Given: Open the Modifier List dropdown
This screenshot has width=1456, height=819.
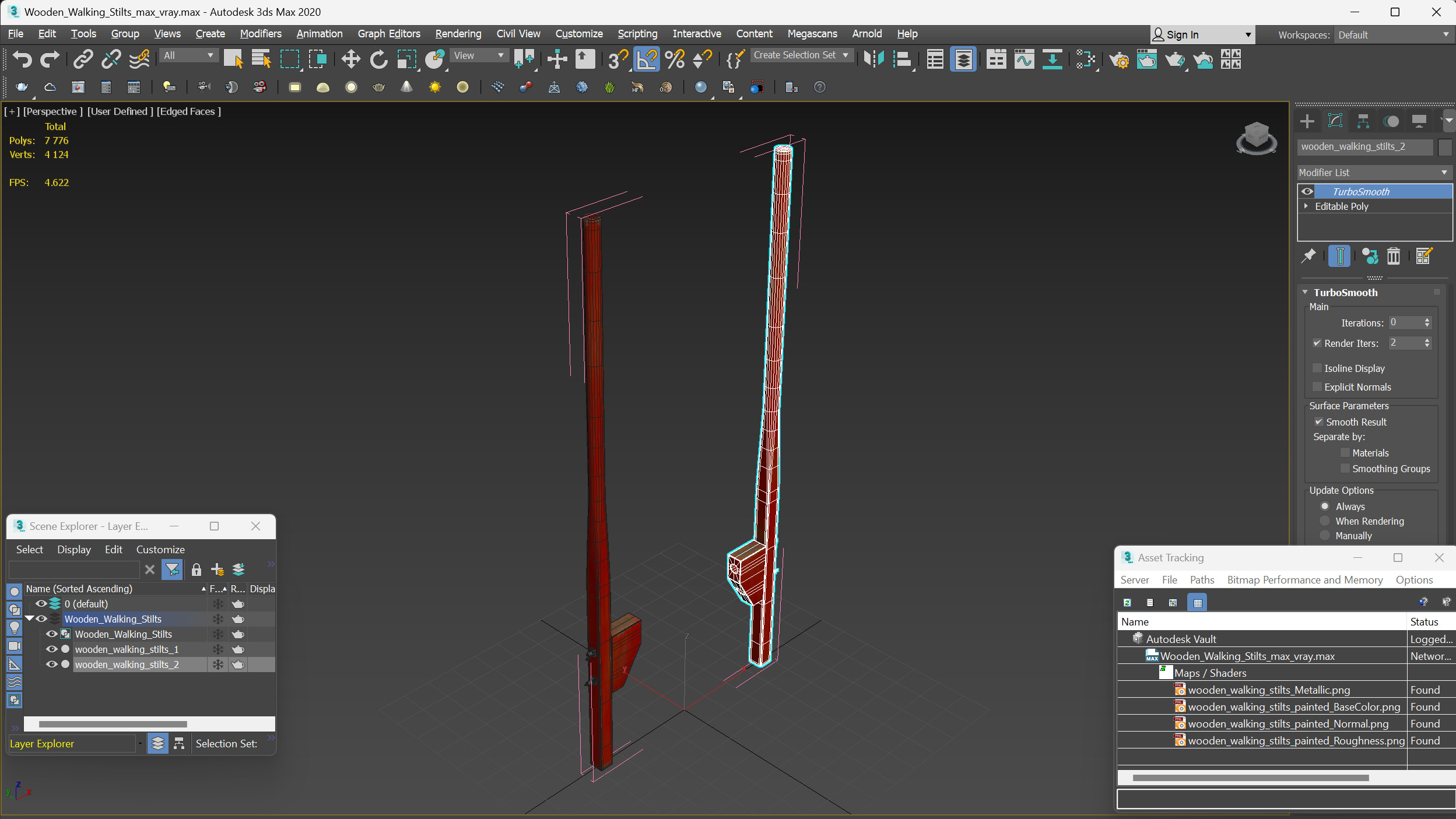Looking at the screenshot, I should [1374, 173].
